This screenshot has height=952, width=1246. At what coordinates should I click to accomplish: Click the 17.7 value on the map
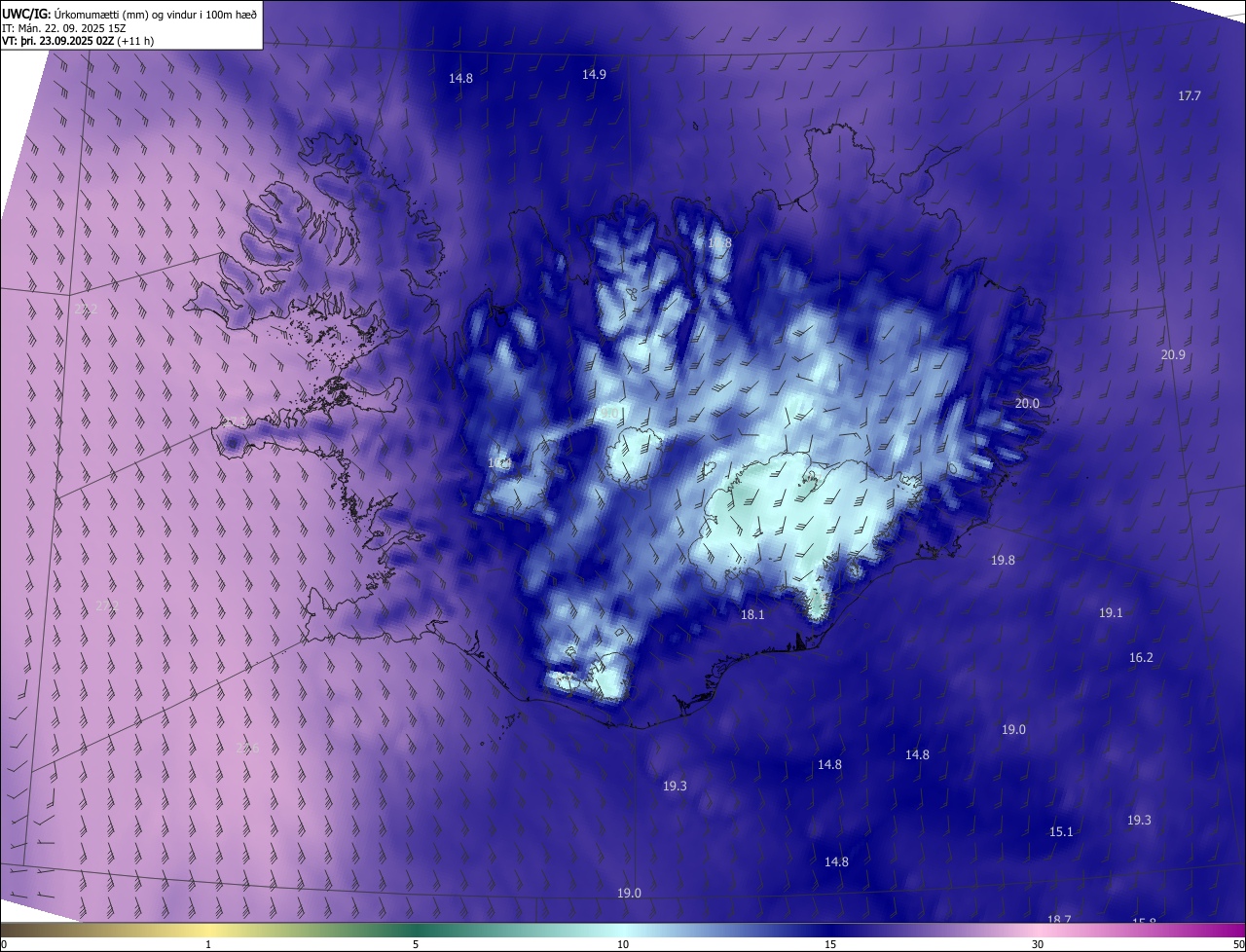pyautogui.click(x=1190, y=95)
